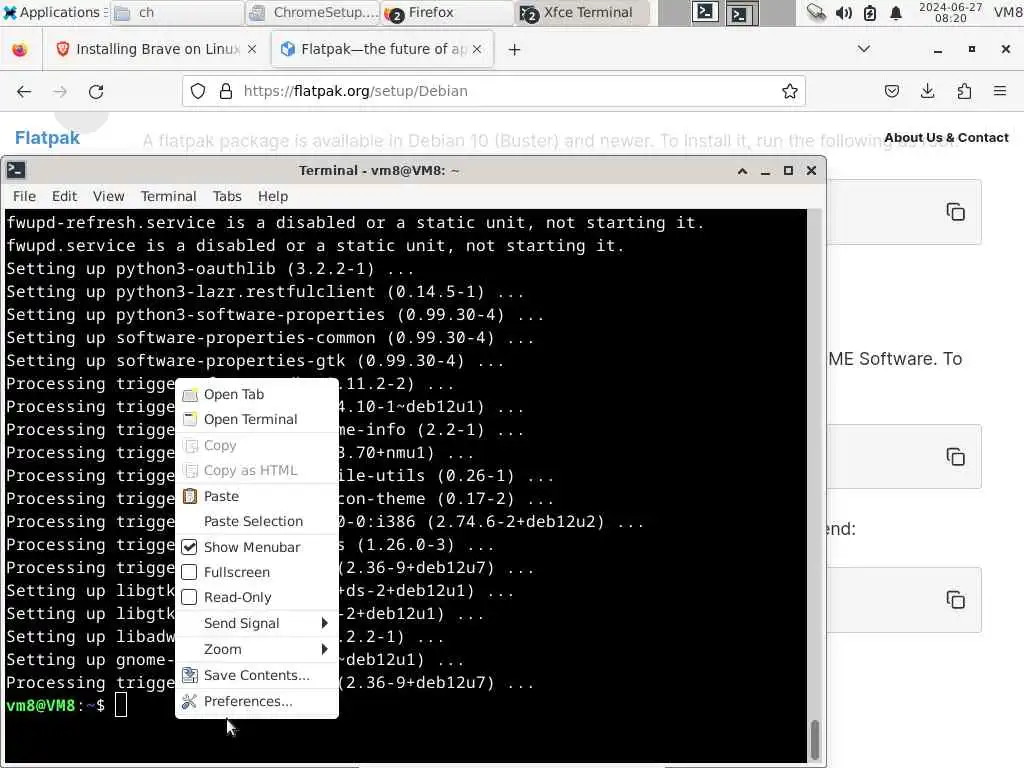The width and height of the screenshot is (1024, 768).
Task: Switch to Installing Brave on Linux tab
Action: coord(157,50)
